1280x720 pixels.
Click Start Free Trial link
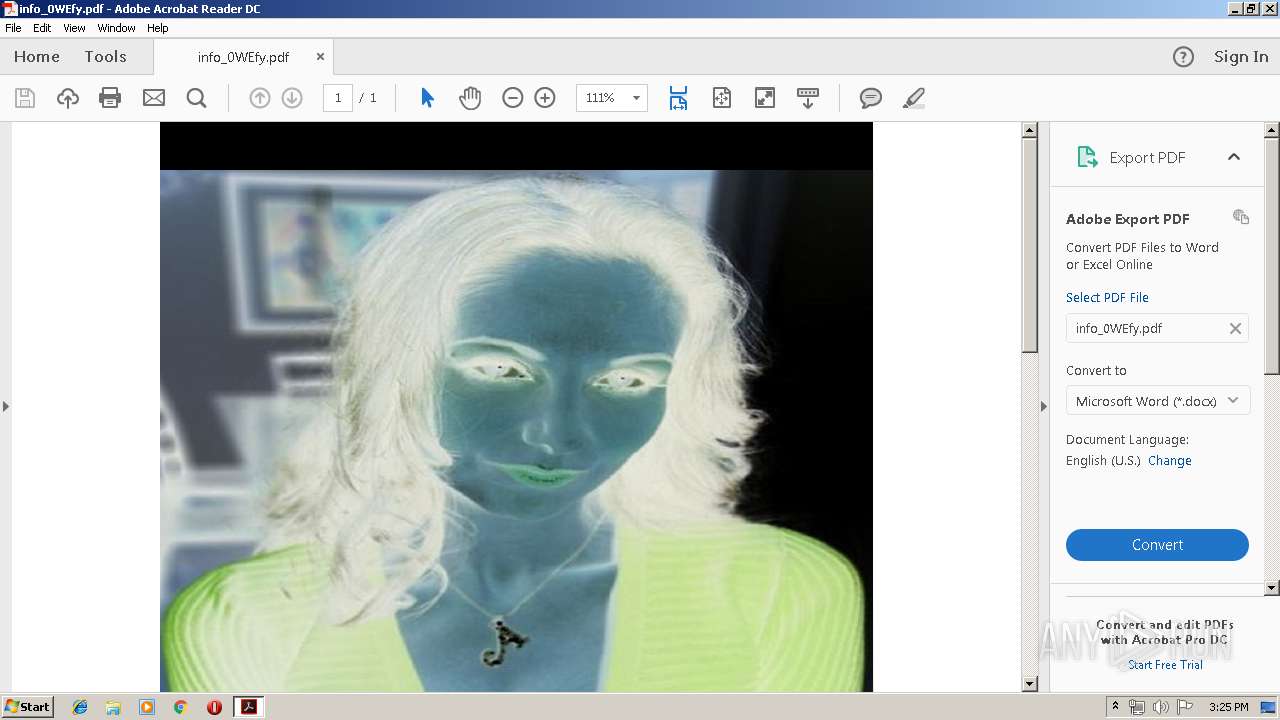point(1166,665)
